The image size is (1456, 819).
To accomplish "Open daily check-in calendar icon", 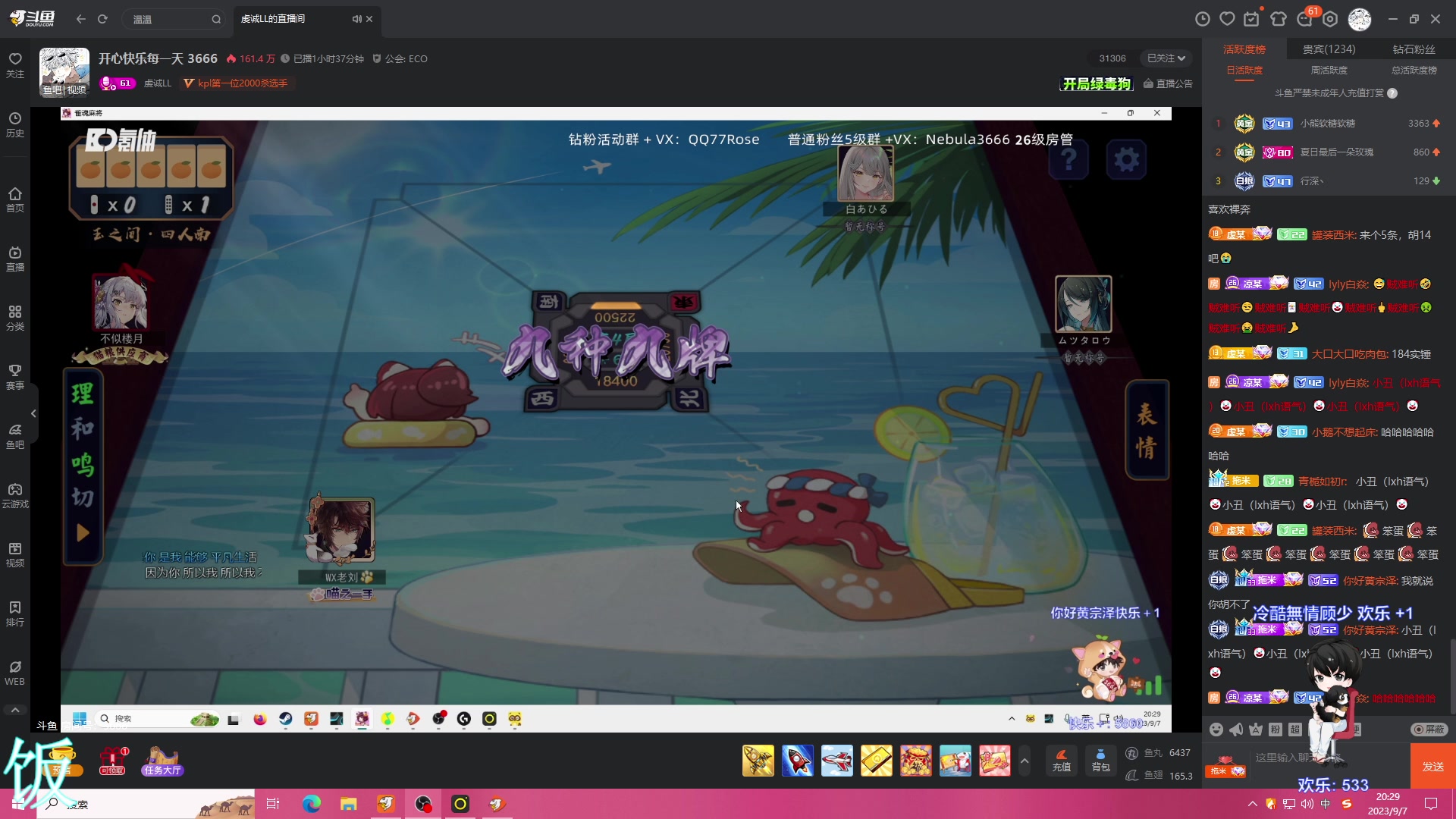I will click(x=1252, y=19).
